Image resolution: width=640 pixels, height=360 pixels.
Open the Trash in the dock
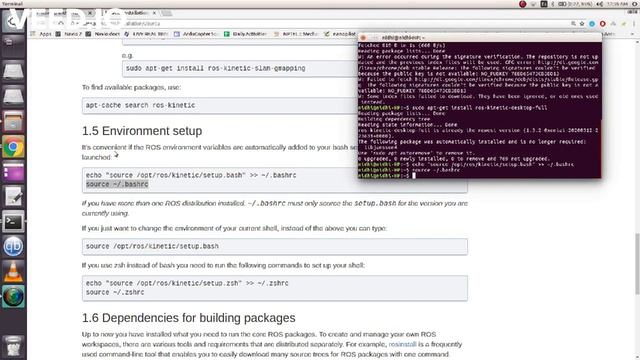point(13,346)
